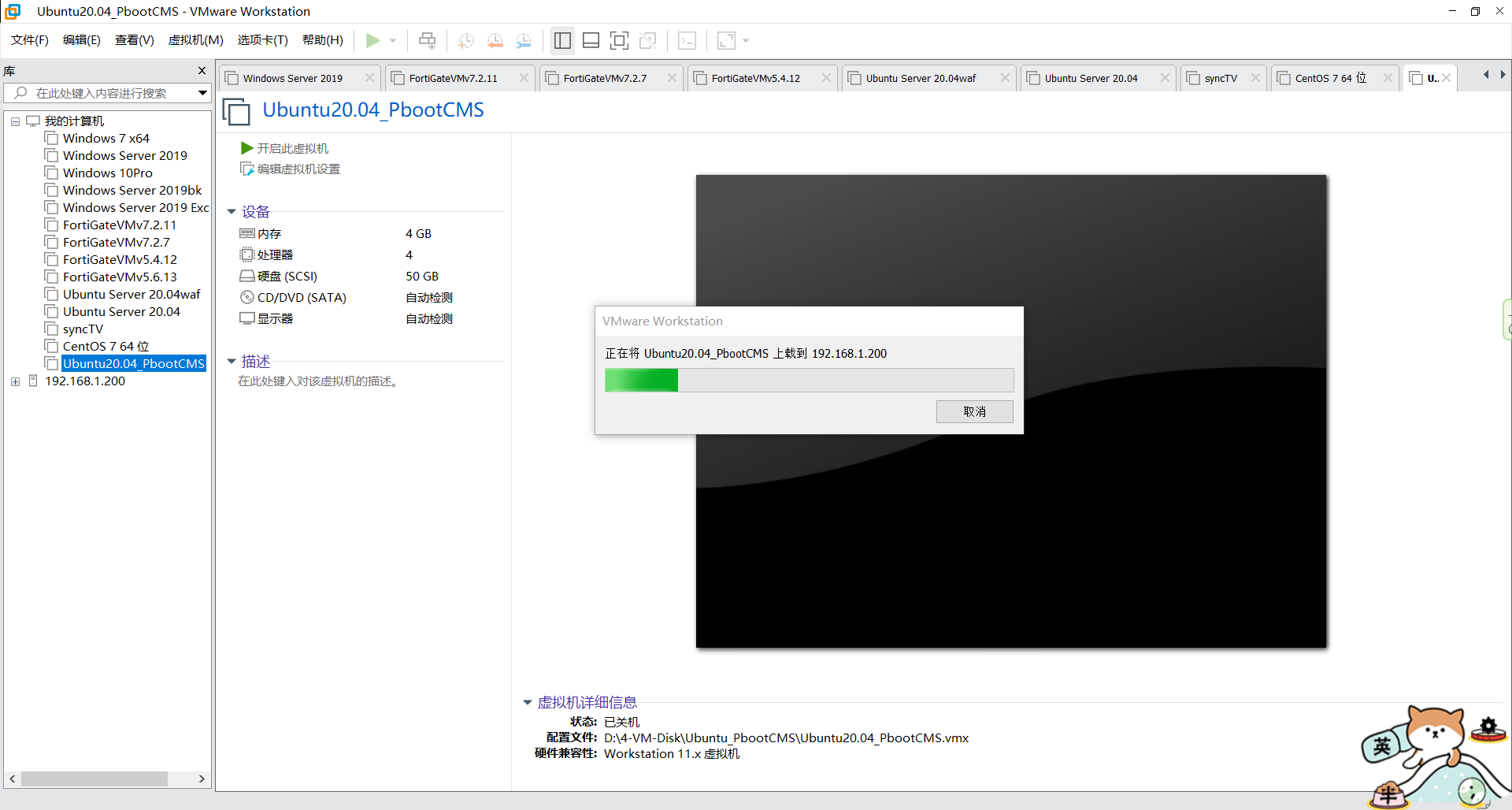Viewport: 1512px width, 810px height.
Task: Open the 查看(V) menu
Action: click(135, 40)
